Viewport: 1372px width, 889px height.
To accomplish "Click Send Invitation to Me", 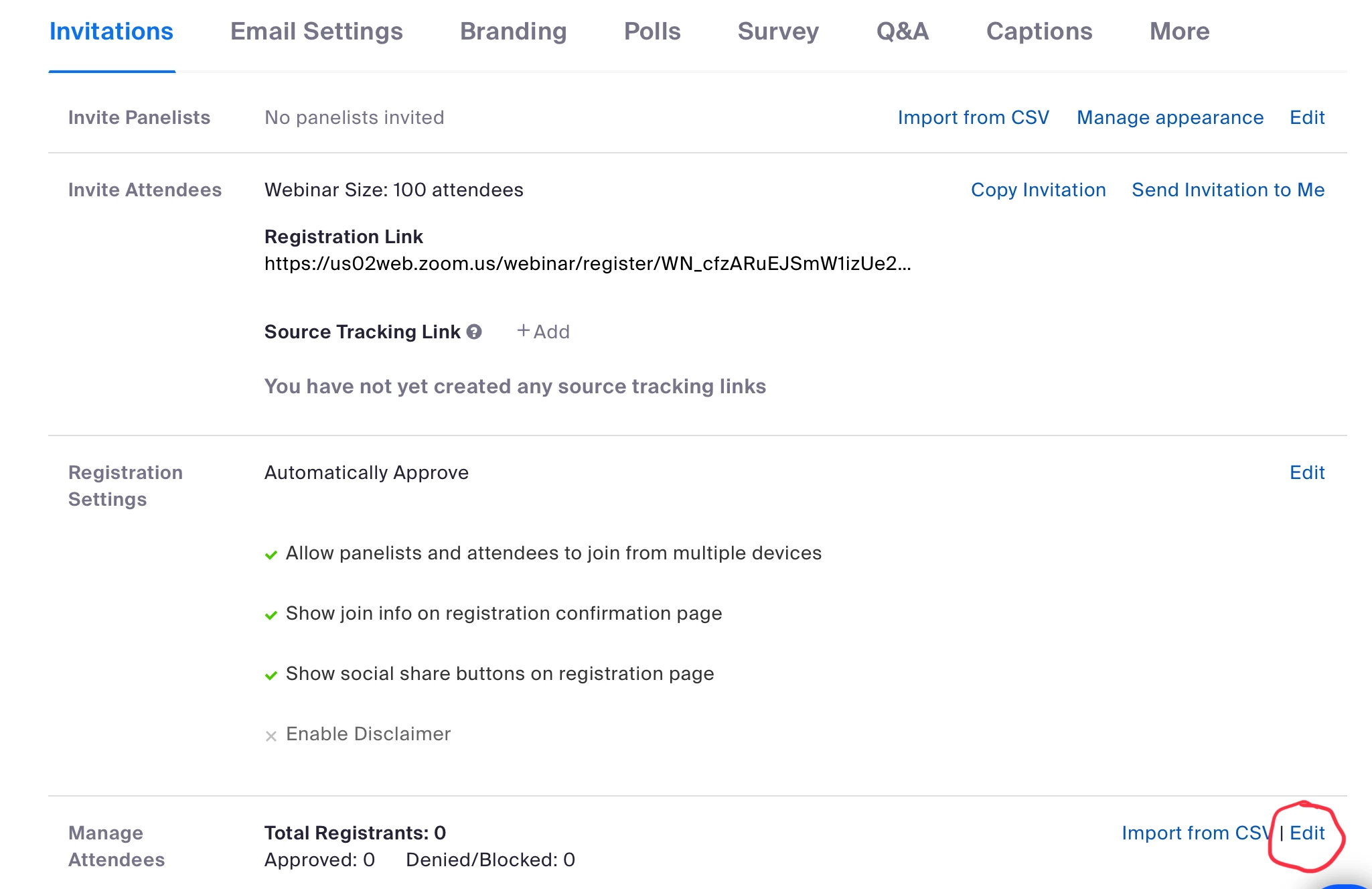I will [1228, 190].
